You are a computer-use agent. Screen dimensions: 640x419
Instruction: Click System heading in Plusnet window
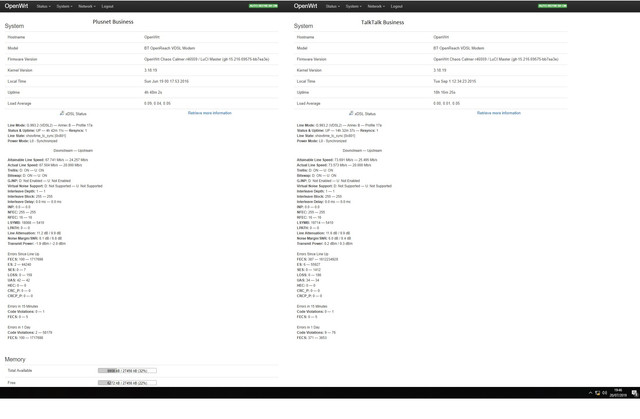pos(14,26)
